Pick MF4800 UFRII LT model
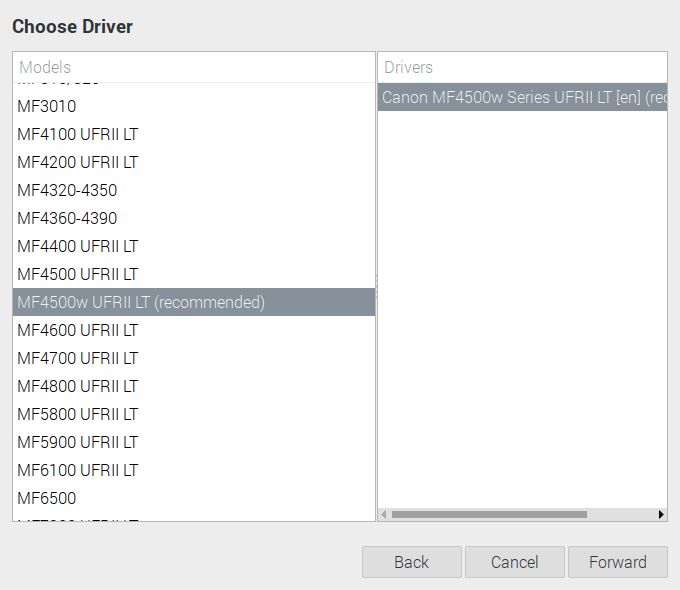Screen dimensions: 680x590 [78, 386]
